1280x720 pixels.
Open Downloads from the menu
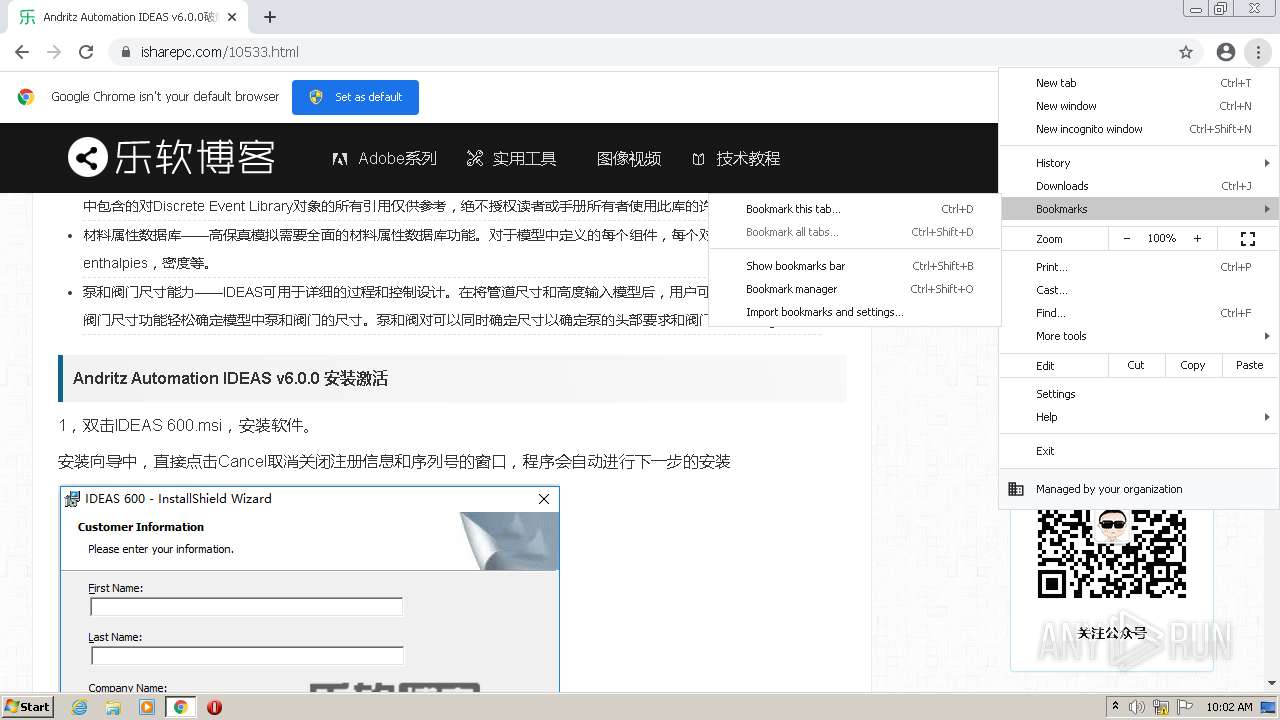[x=1139, y=186]
